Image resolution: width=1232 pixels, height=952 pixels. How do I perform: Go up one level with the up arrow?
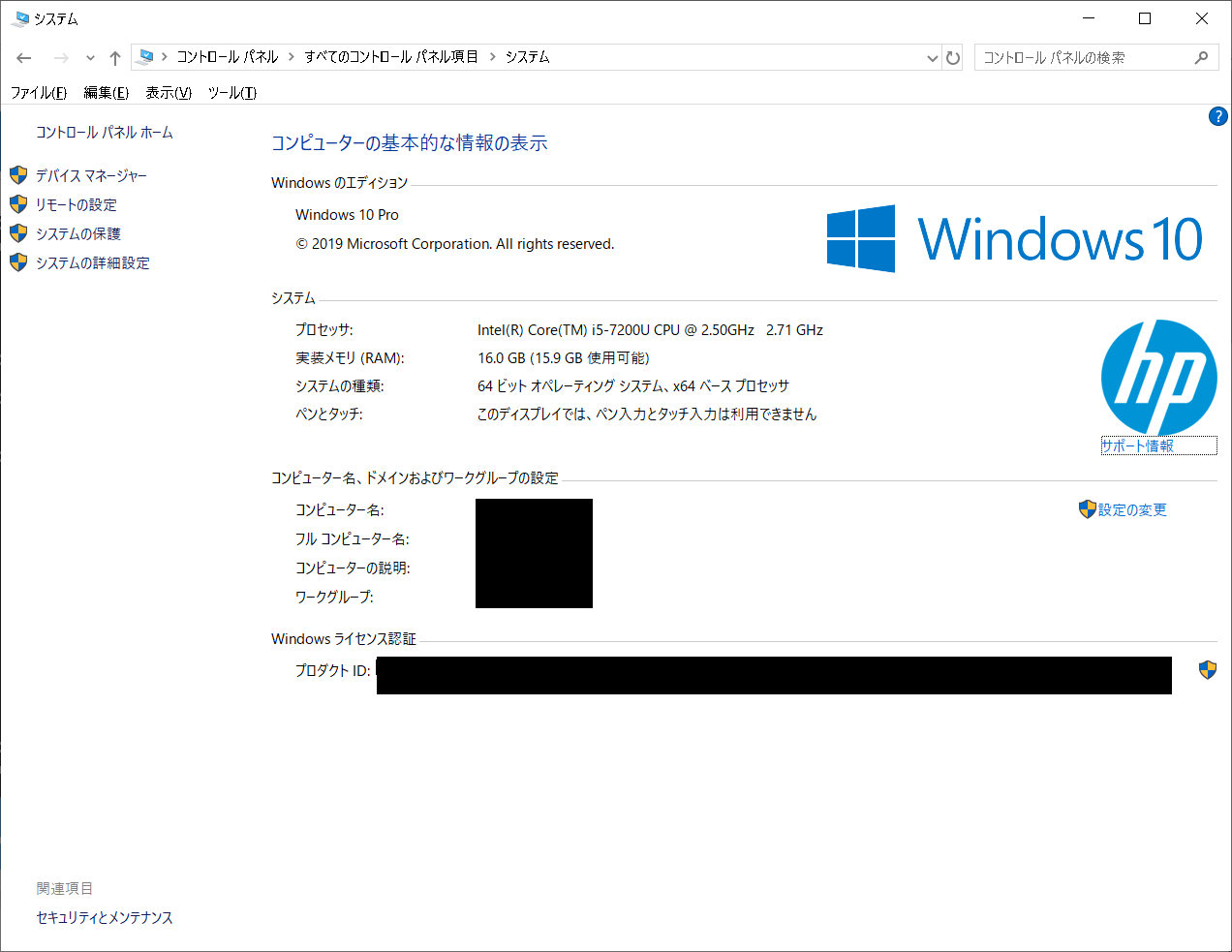(113, 57)
